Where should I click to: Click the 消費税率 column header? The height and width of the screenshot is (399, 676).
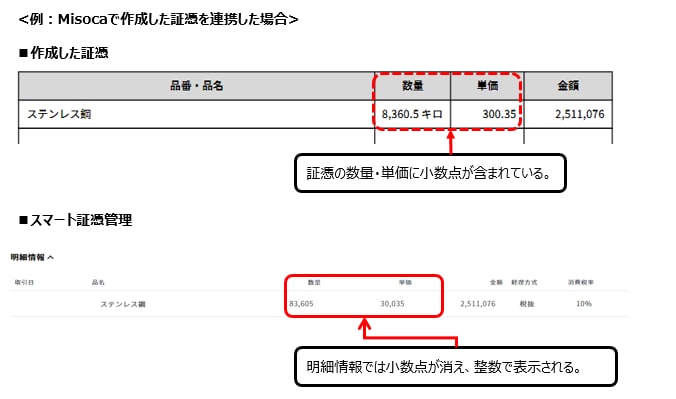tap(581, 283)
